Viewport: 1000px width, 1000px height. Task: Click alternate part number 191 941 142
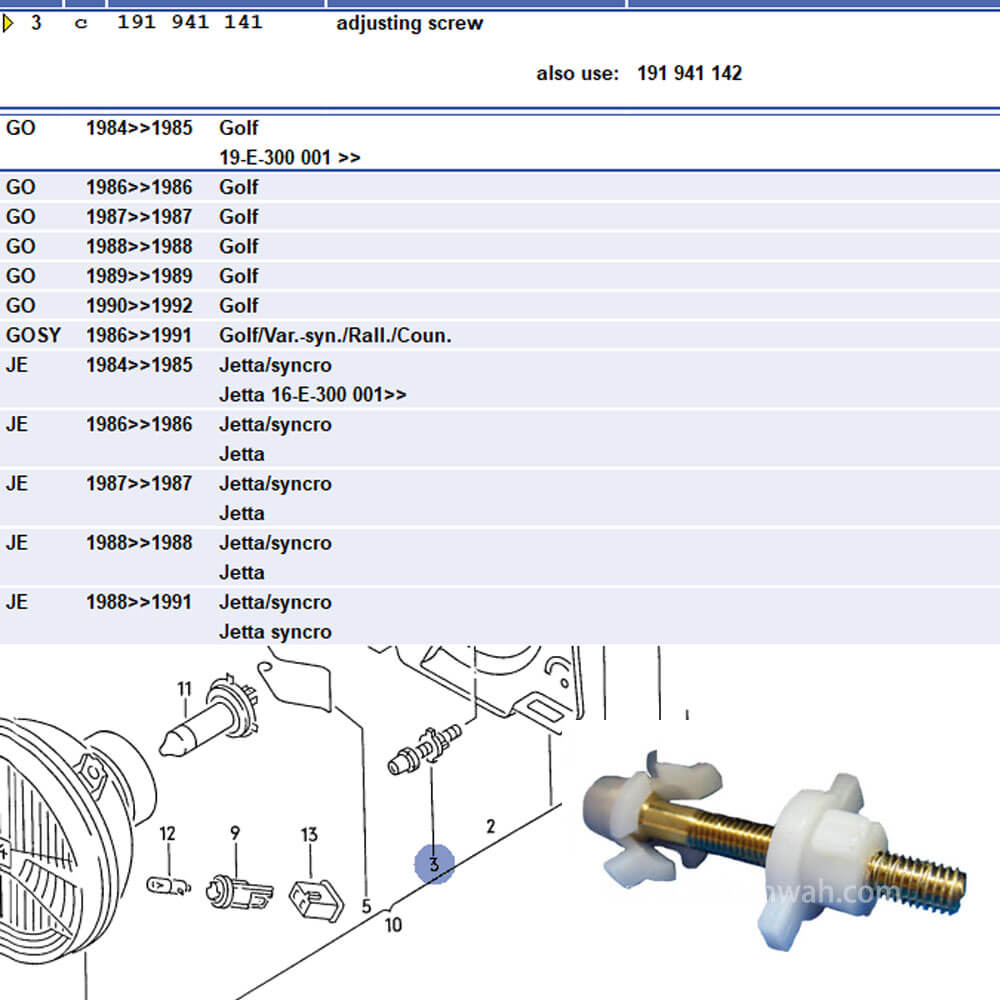tap(689, 72)
